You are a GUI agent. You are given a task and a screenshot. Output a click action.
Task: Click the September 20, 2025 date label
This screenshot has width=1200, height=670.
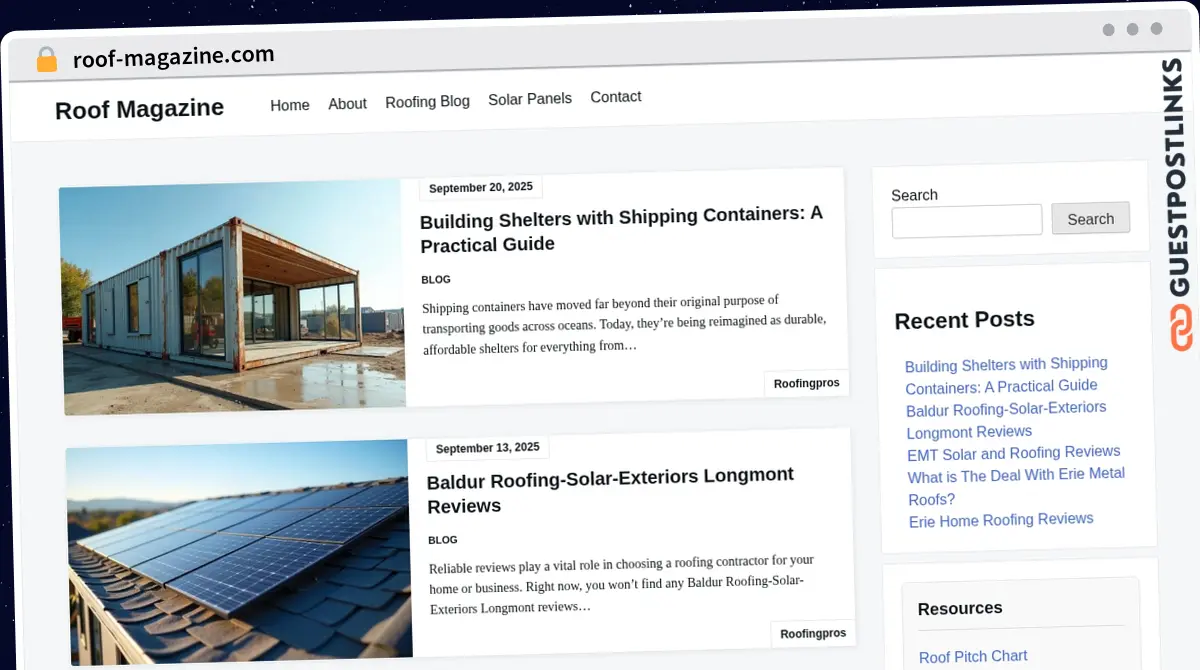(481, 187)
